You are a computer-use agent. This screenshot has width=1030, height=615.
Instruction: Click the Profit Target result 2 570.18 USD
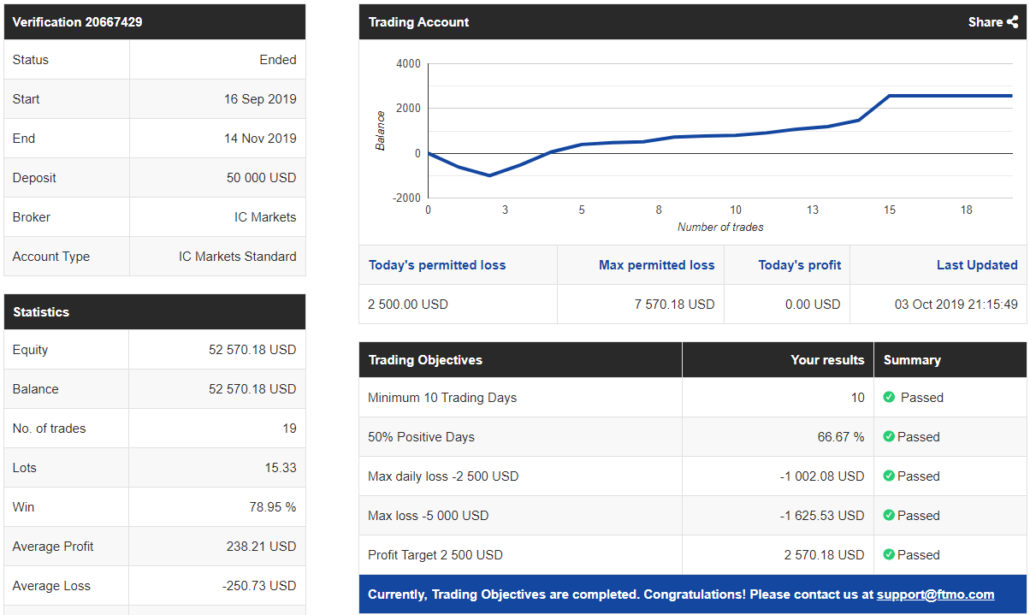tap(824, 555)
